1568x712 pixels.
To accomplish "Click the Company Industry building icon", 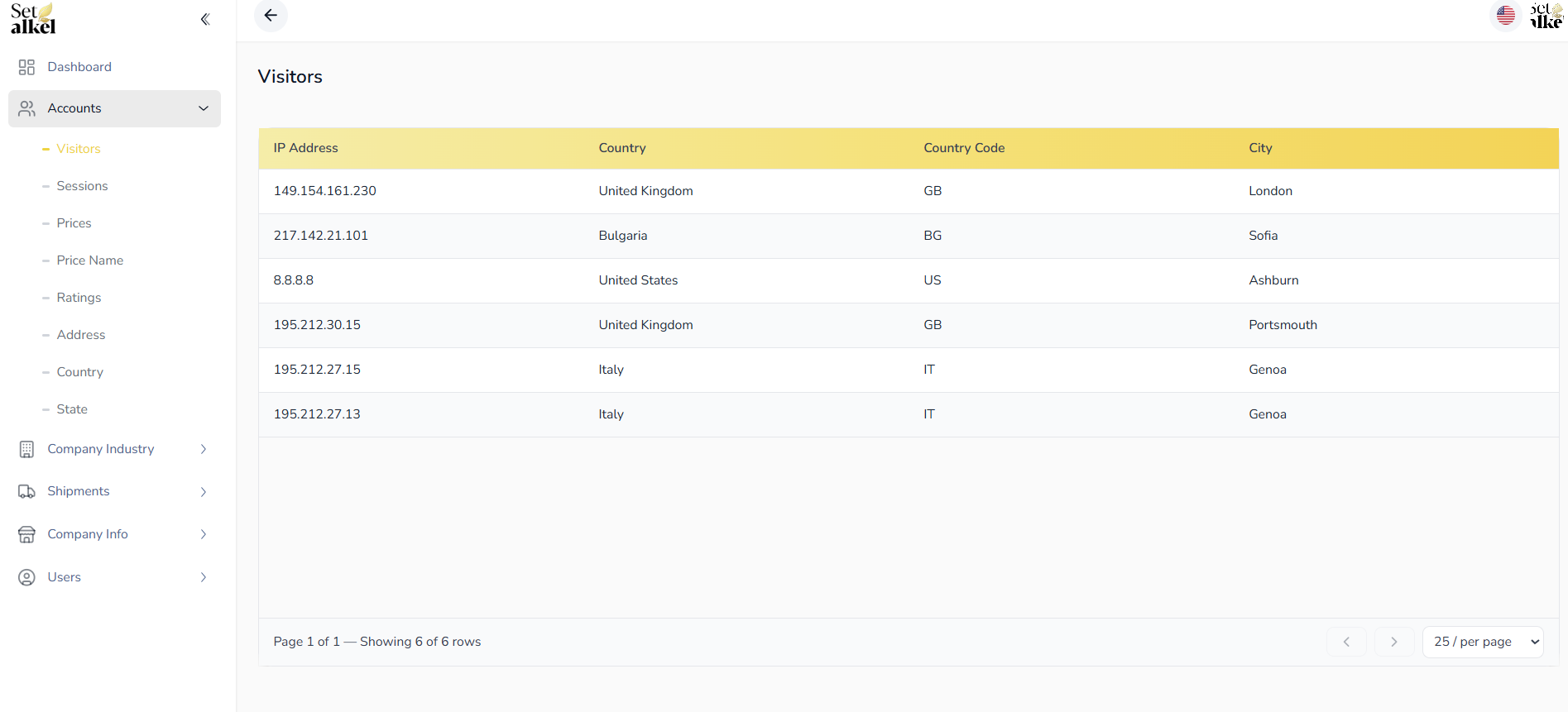I will pos(26,449).
